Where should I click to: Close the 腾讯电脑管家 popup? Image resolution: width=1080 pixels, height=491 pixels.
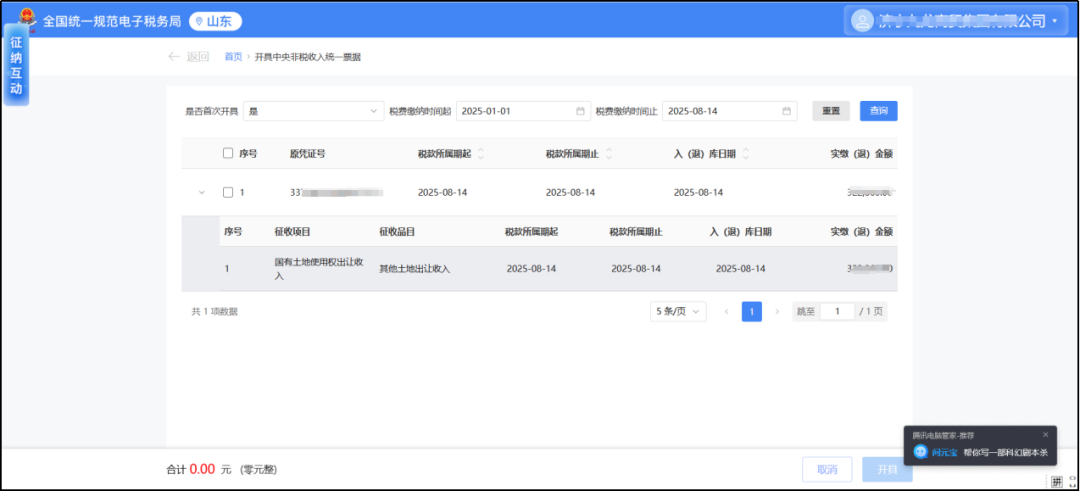(x=1046, y=434)
